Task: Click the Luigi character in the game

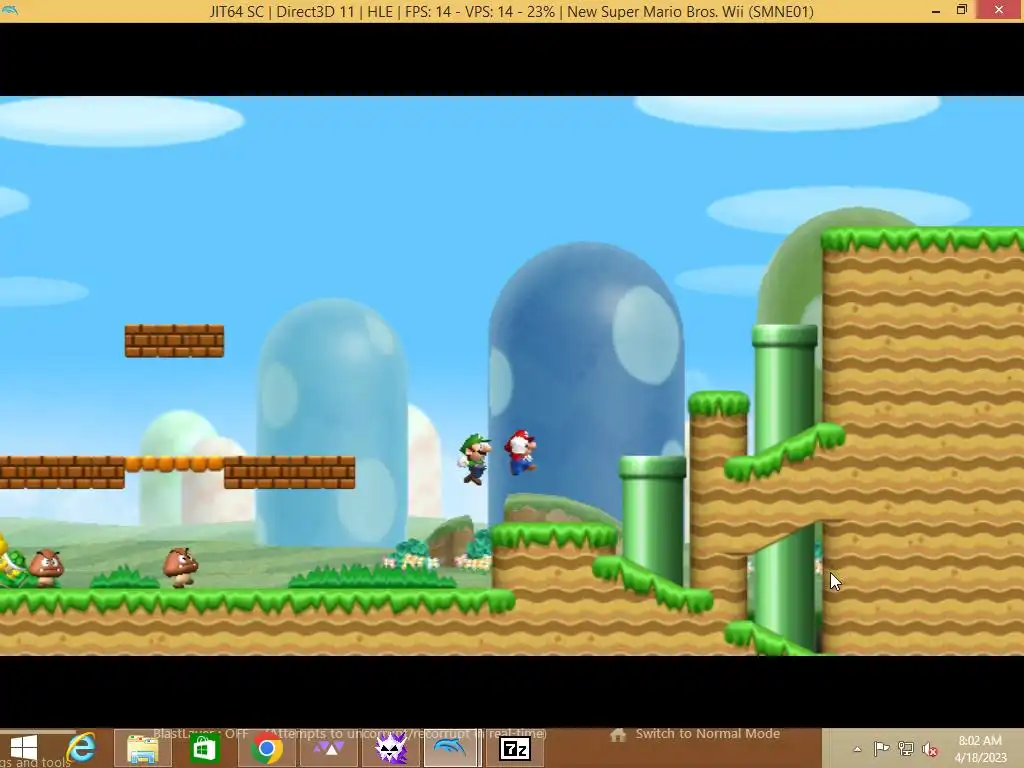Action: (475, 458)
